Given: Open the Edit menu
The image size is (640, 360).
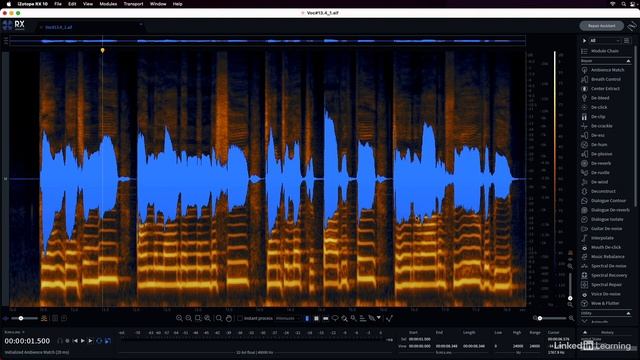Looking at the screenshot, I should (72, 4).
